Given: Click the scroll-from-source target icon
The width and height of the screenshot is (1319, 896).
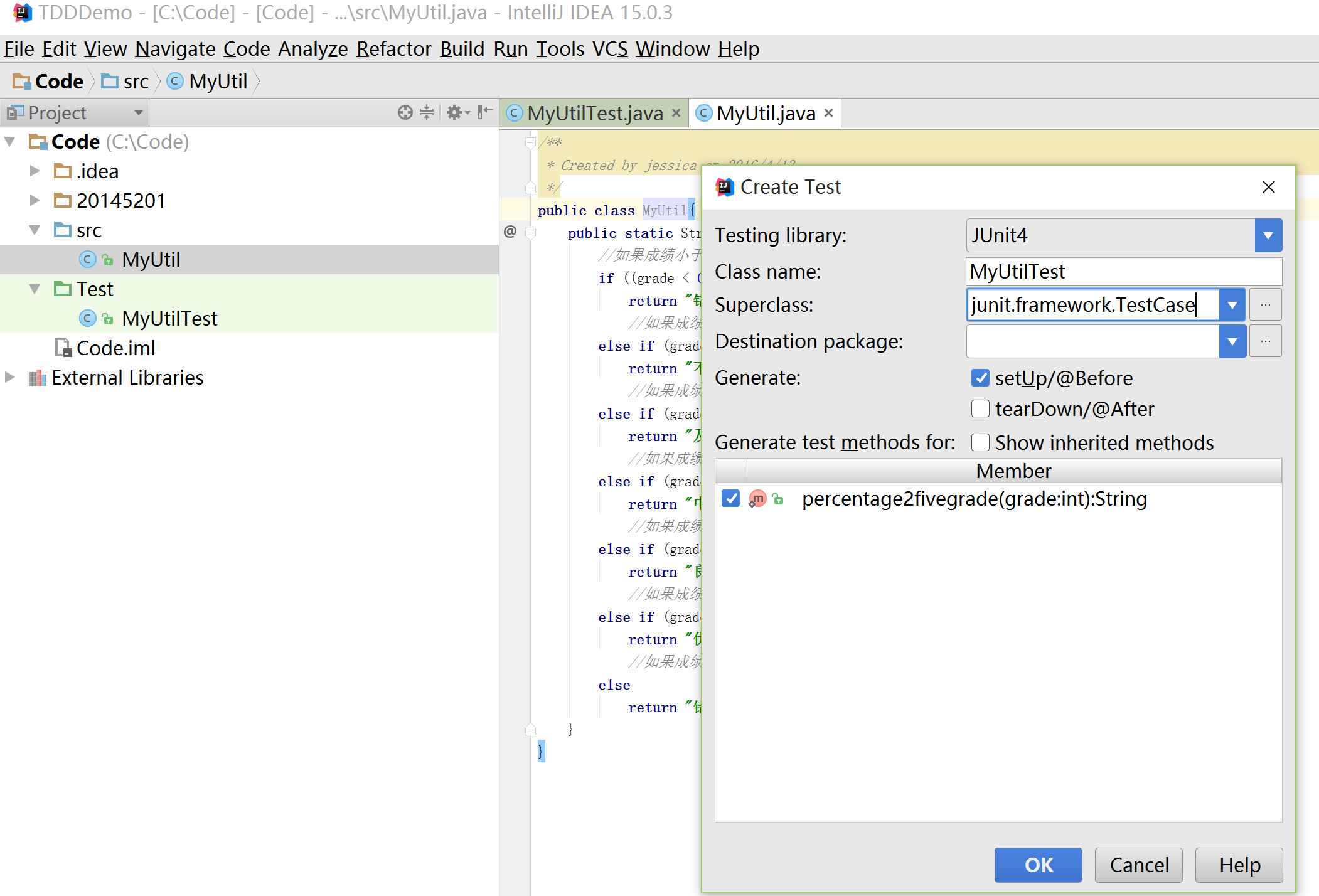Looking at the screenshot, I should (x=405, y=112).
